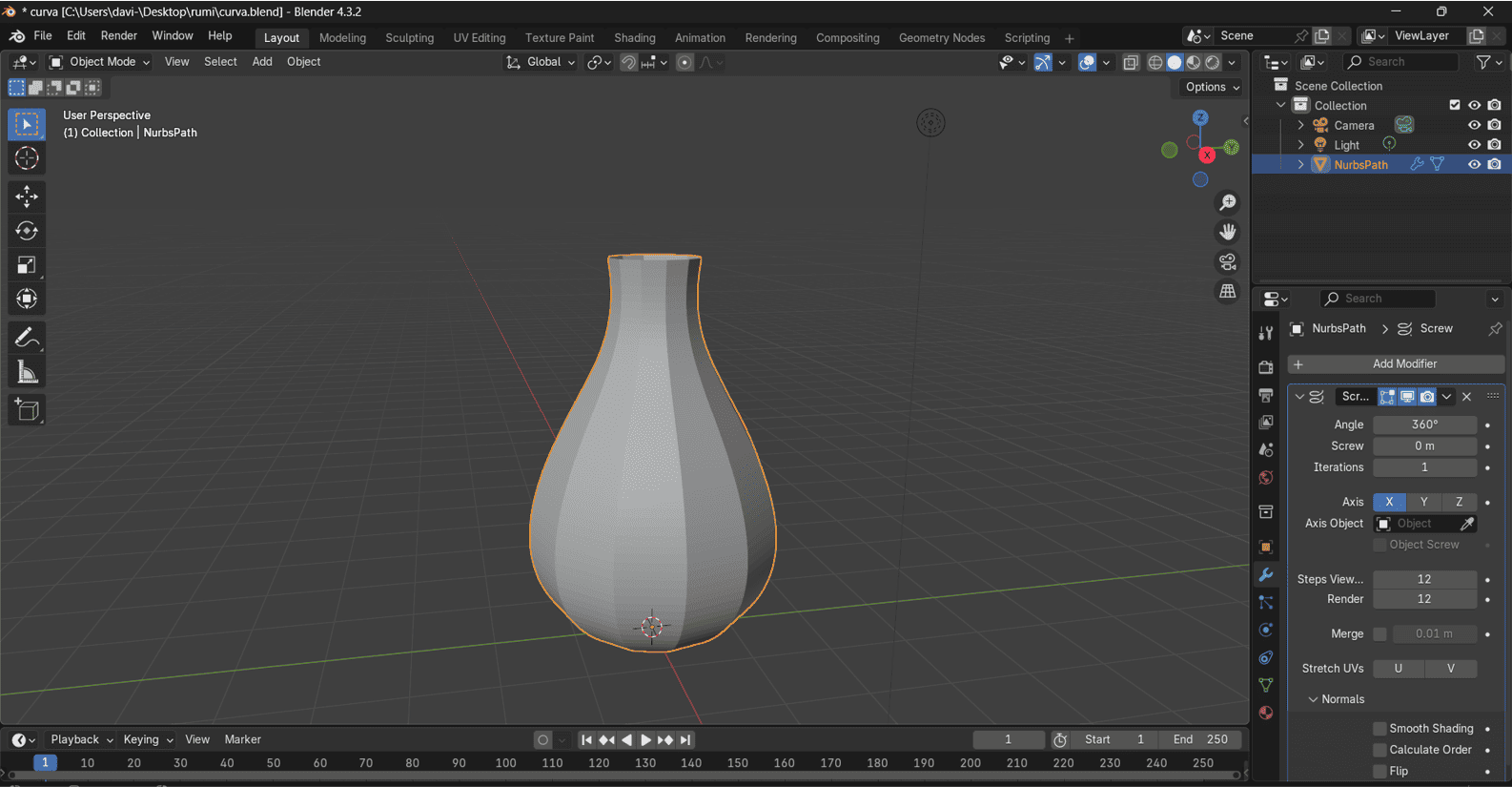Viewport: 1512px width, 787px height.
Task: Open the Tool properties tab
Action: 1266,333
